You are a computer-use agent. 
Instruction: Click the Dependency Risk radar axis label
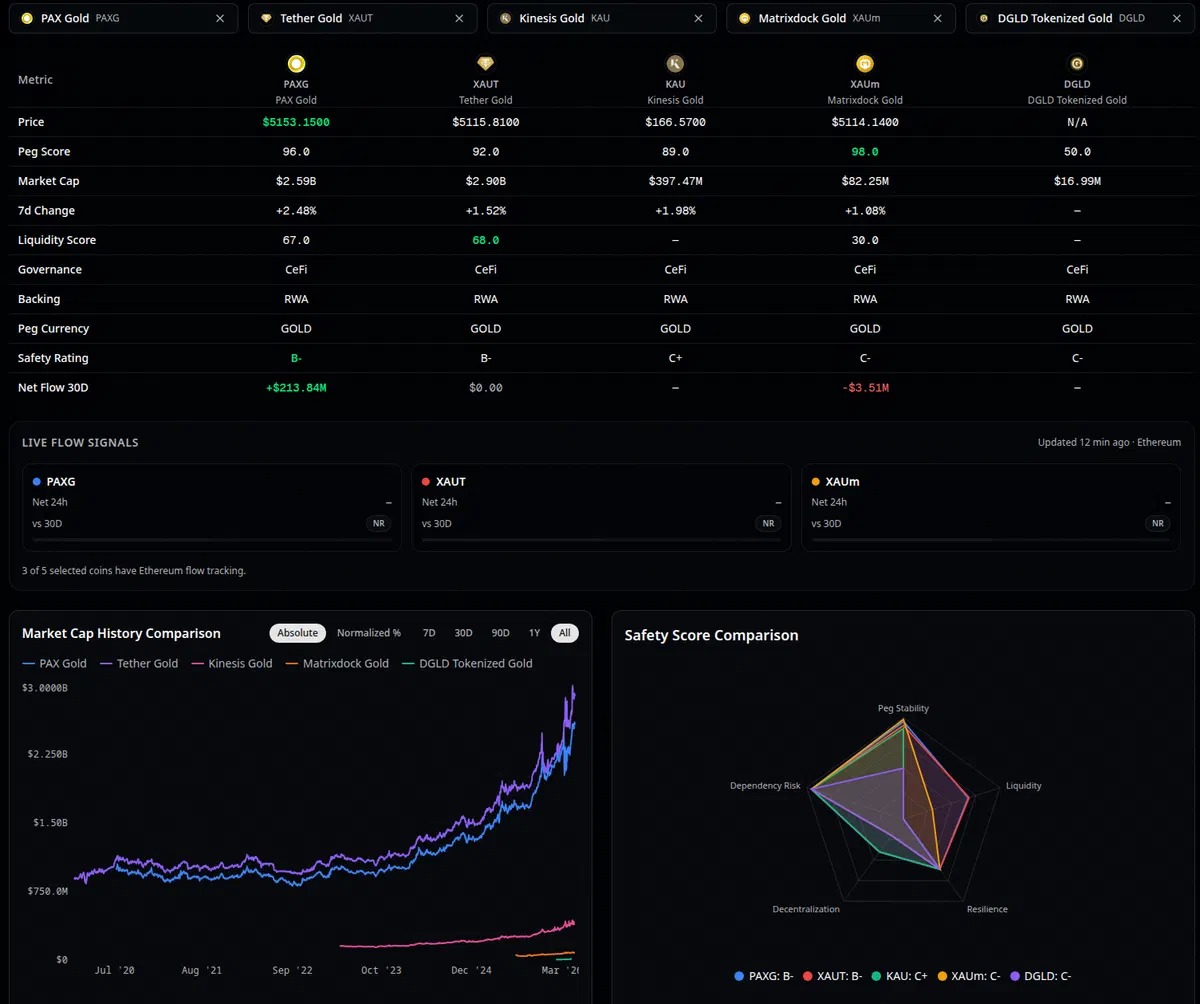765,786
